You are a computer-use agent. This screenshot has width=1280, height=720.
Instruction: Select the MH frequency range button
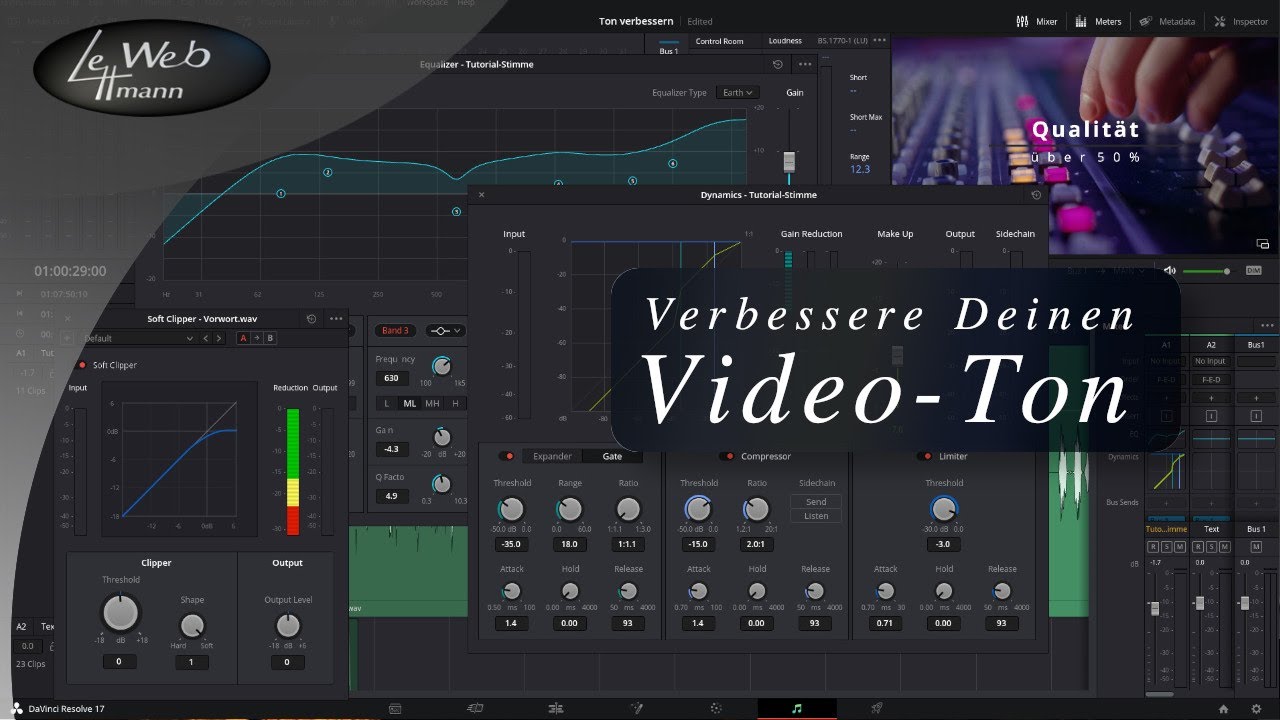pos(432,403)
